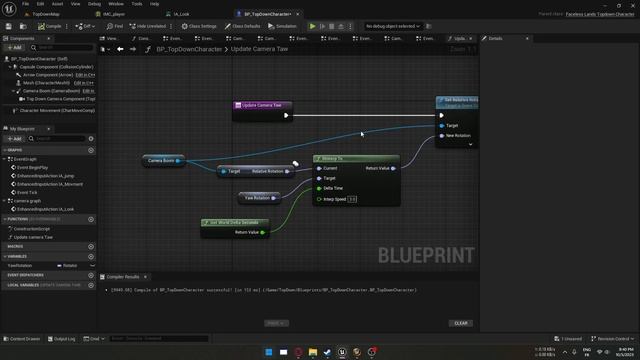The width and height of the screenshot is (640, 360).
Task: Click the Components search field
Action: pyautogui.click(x=61, y=48)
